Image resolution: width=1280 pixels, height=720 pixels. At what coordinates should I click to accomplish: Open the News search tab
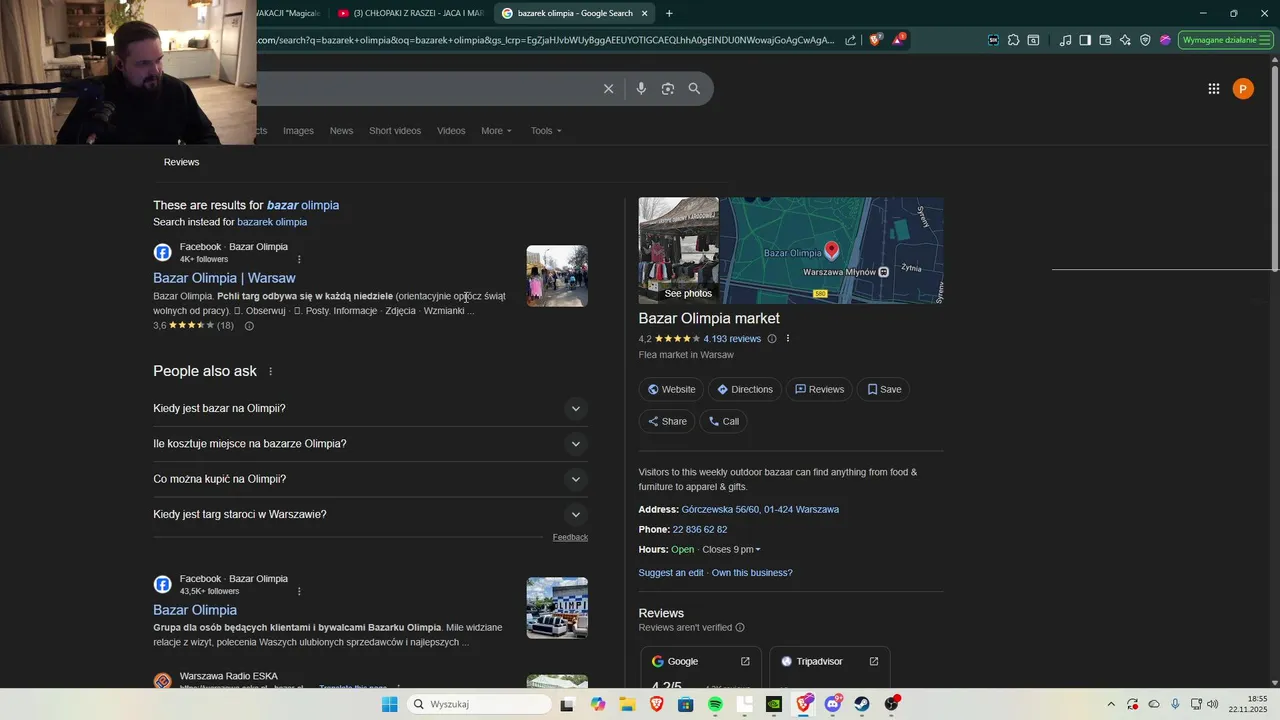coord(341,131)
